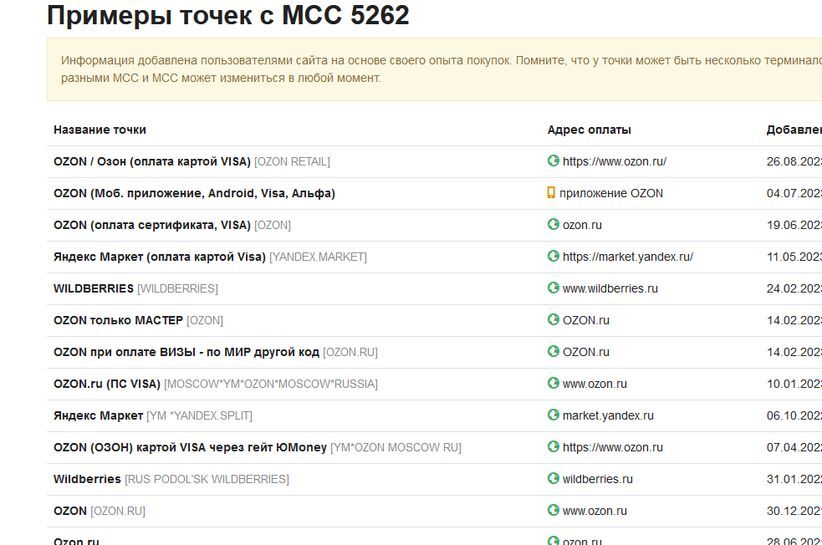The width and height of the screenshot is (822, 545).
Task: Click the date 31.01 in Wildberries PODOL'SK row
Action: pyautogui.click(x=794, y=479)
